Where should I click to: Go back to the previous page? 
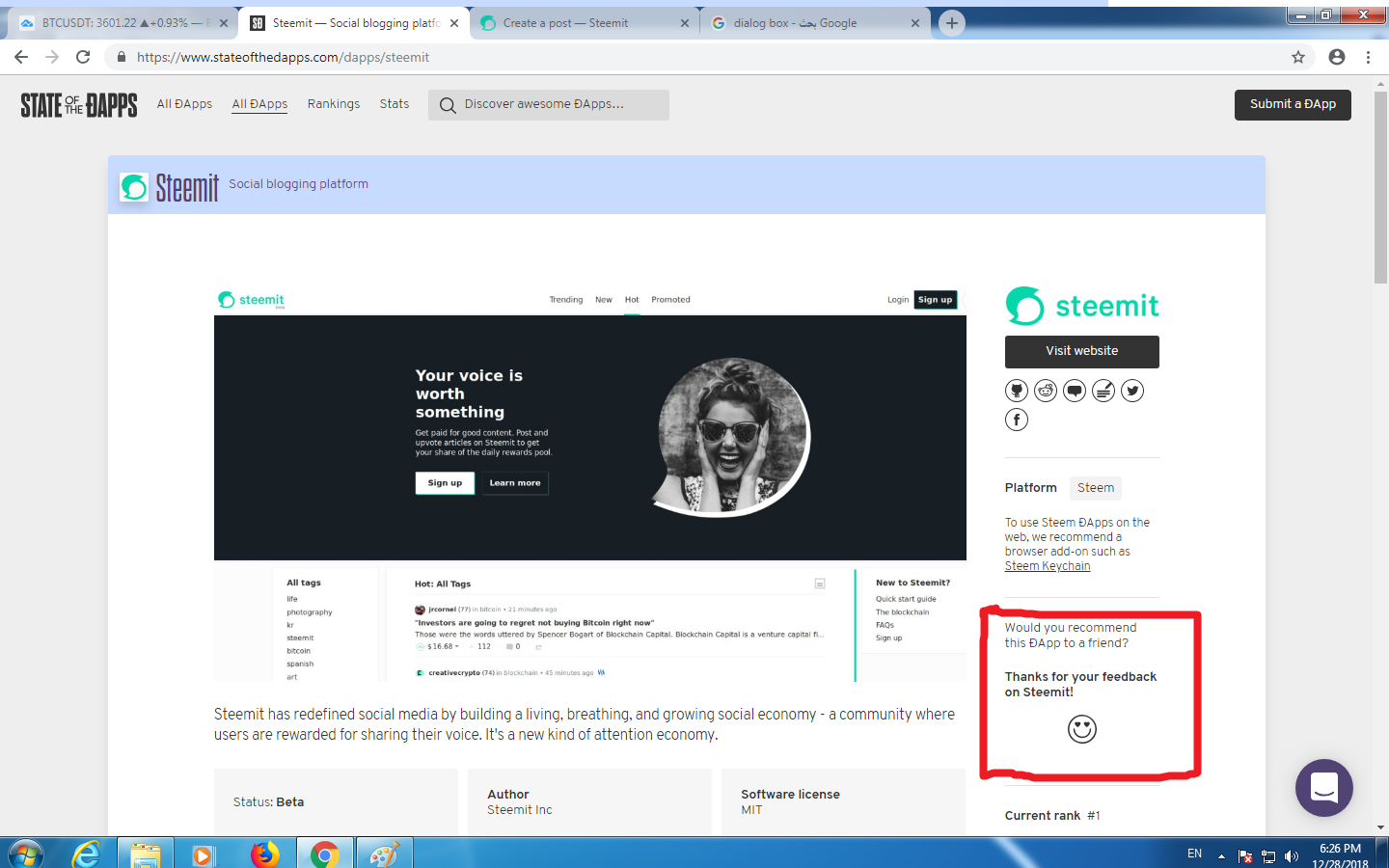[21, 57]
